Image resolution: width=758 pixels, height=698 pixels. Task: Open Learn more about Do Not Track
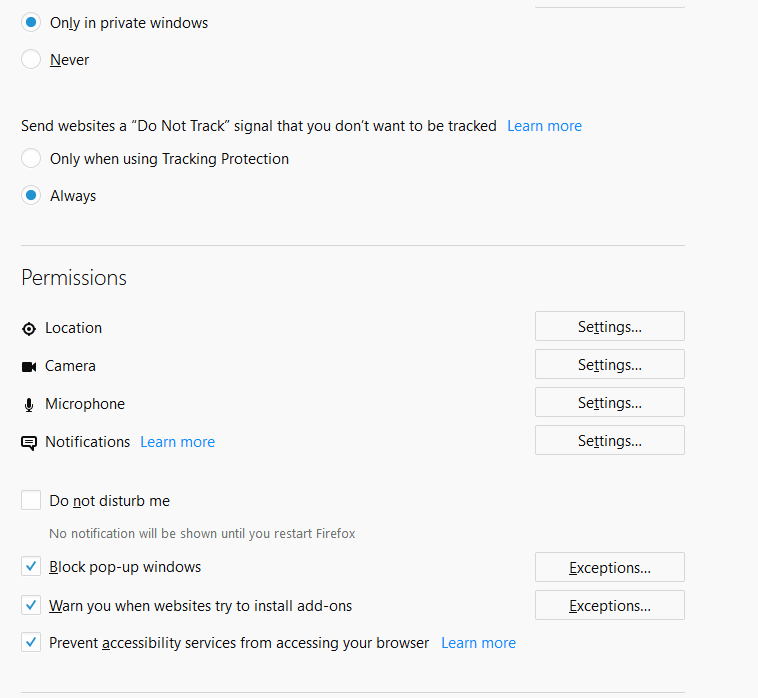544,126
